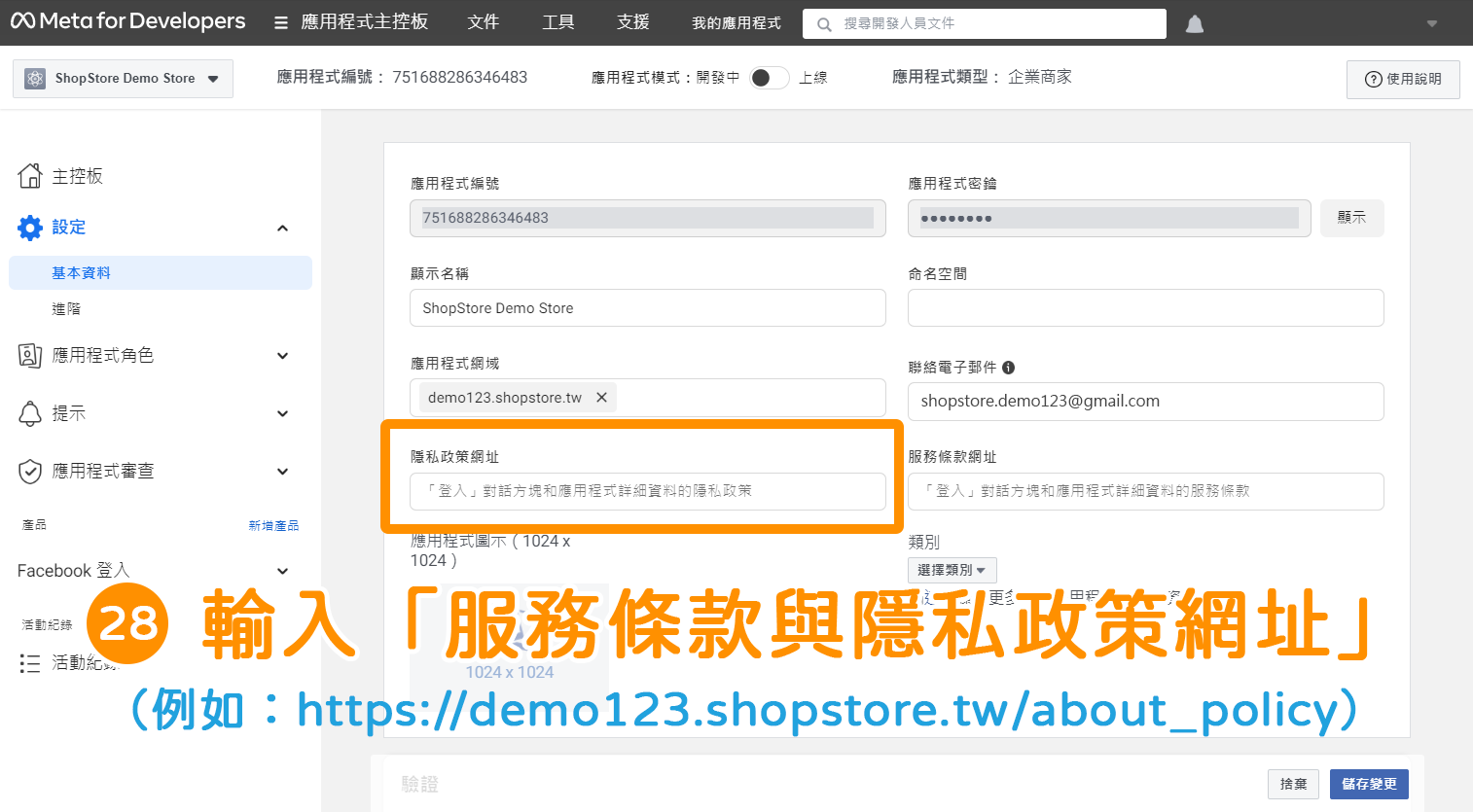Screen dimensions: 1473x812
Task: Click the 顯示名稱 field ShopStore Demo Store
Action: 648,308
